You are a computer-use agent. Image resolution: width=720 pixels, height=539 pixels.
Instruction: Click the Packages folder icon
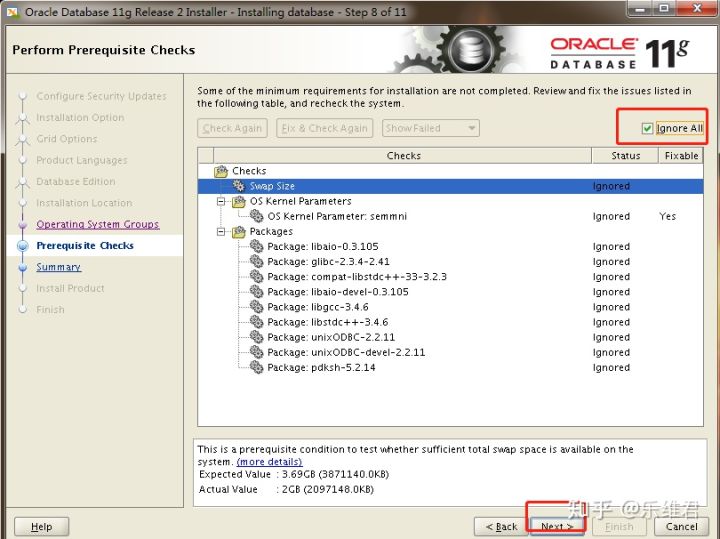[x=239, y=232]
